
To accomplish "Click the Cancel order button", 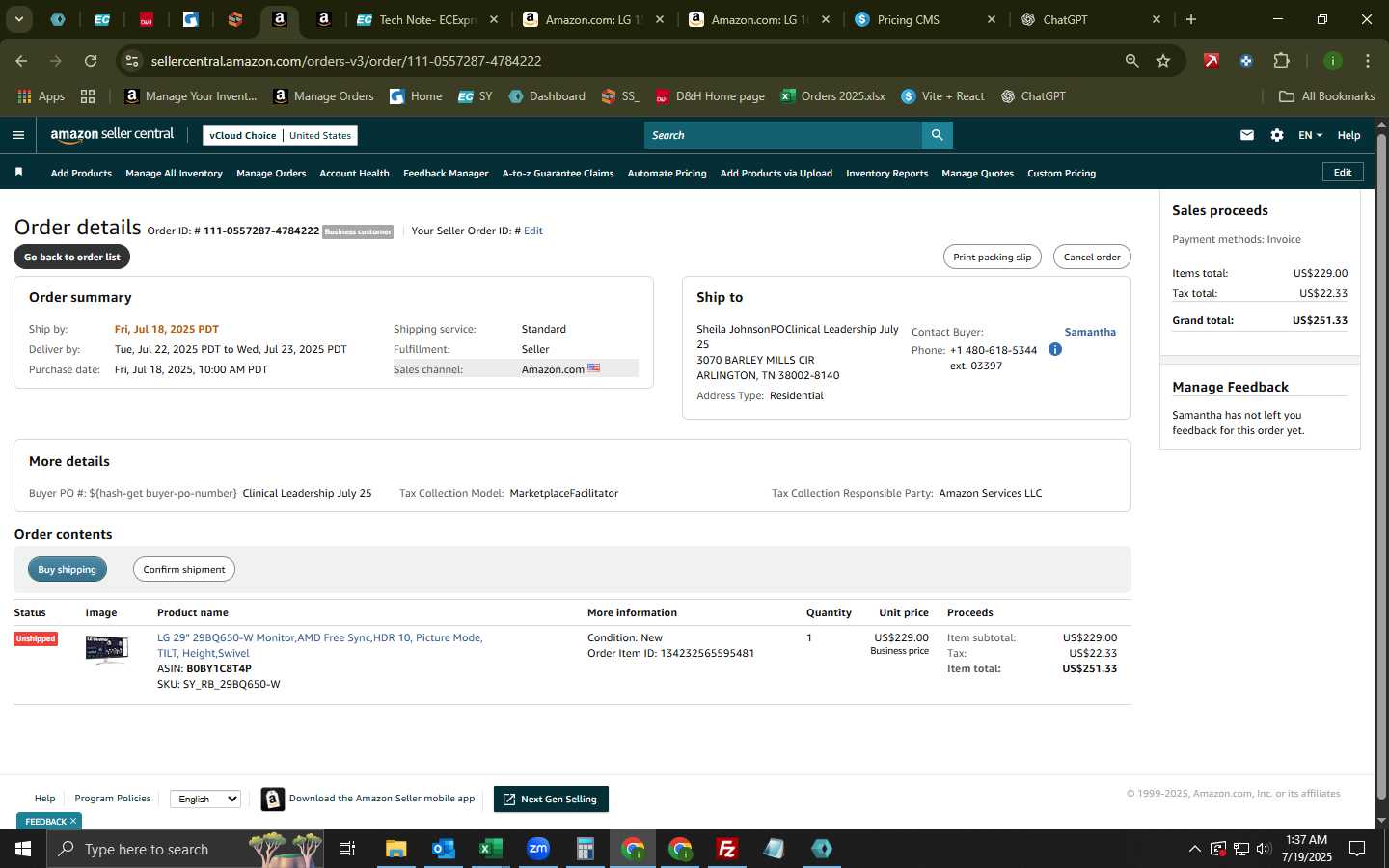I will pyautogui.click(x=1092, y=257).
